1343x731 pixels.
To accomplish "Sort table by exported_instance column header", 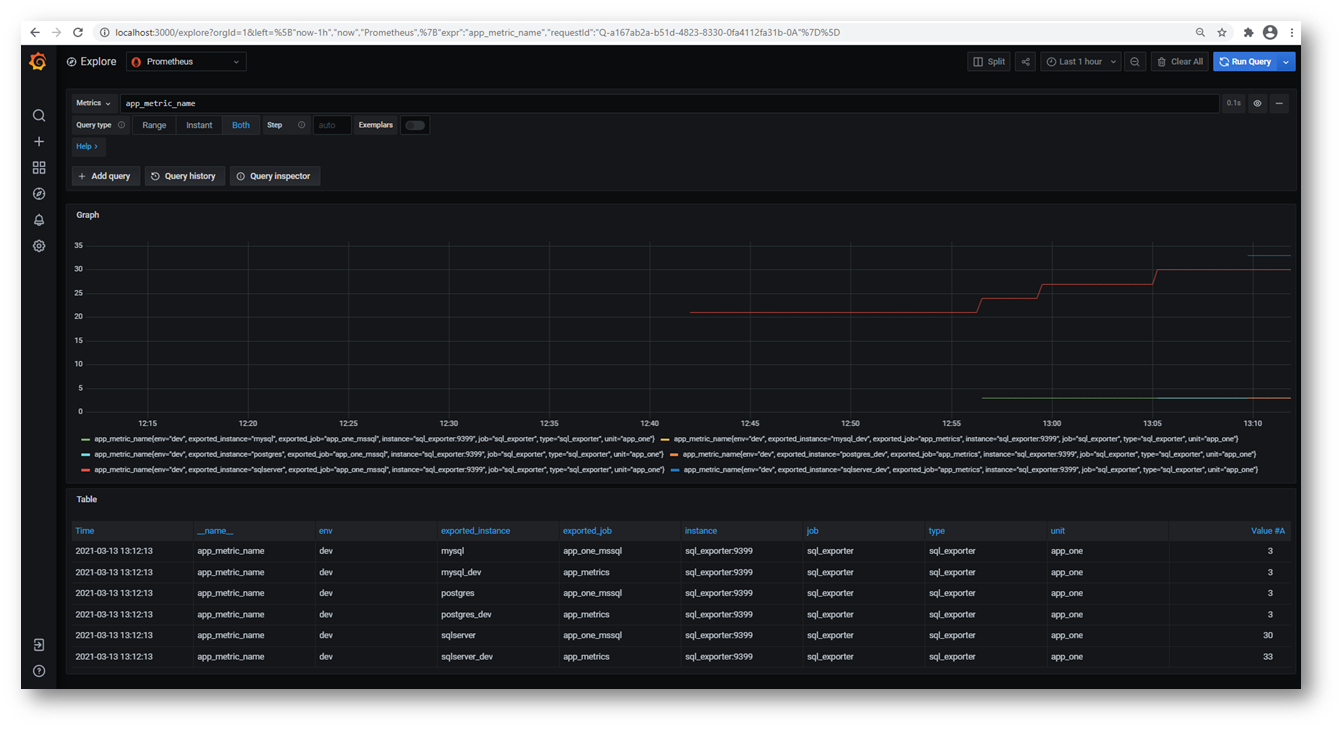I will click(x=475, y=531).
